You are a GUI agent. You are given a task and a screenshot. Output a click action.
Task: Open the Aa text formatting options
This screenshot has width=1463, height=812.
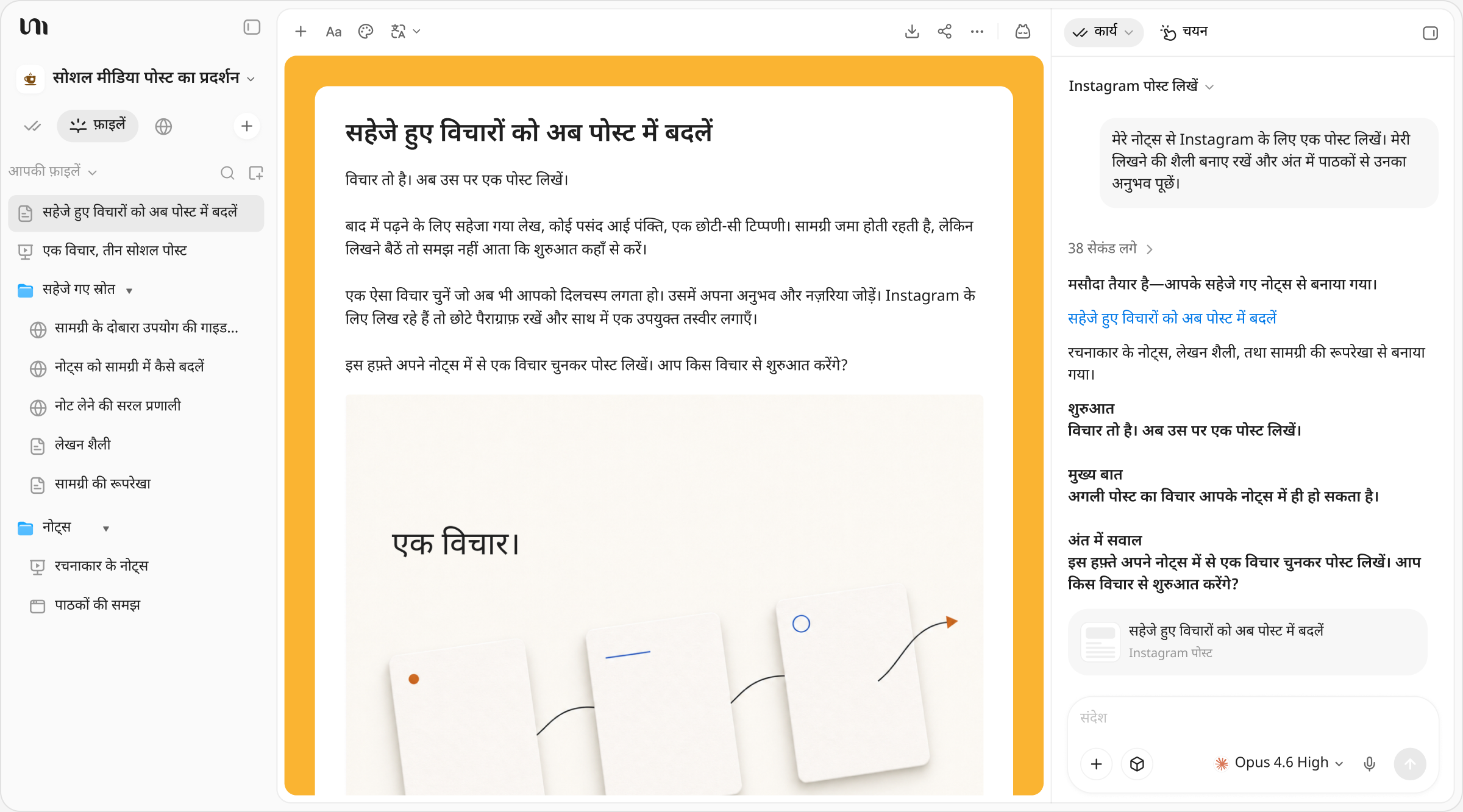[333, 32]
